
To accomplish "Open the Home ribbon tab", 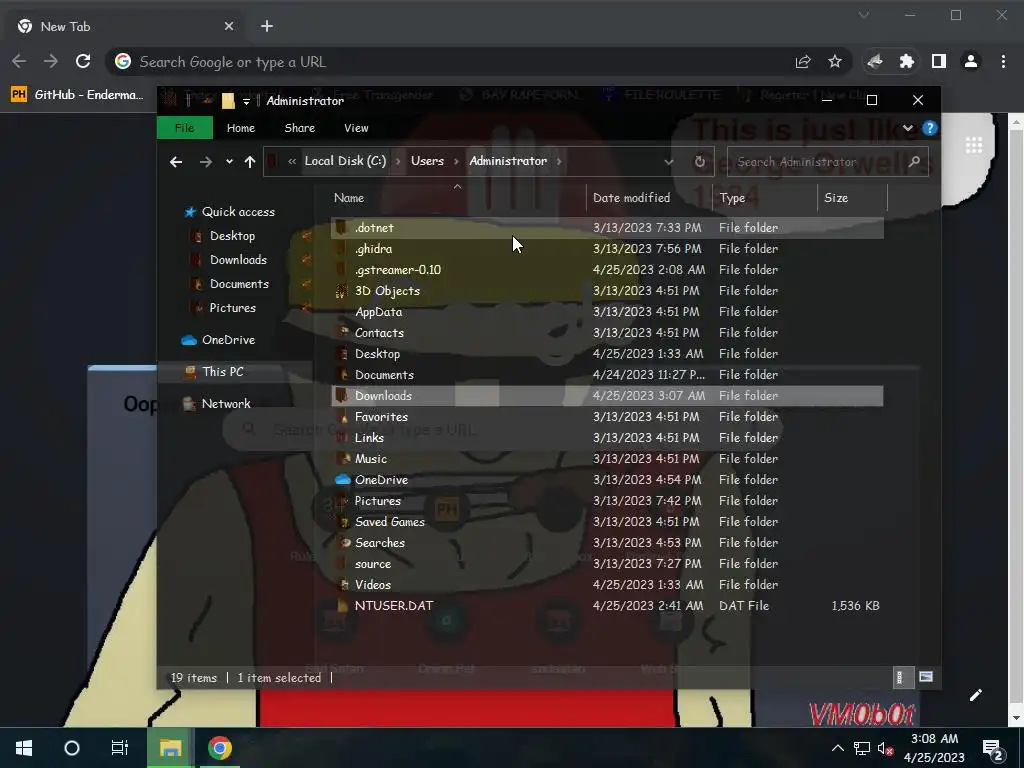I will click(x=240, y=128).
